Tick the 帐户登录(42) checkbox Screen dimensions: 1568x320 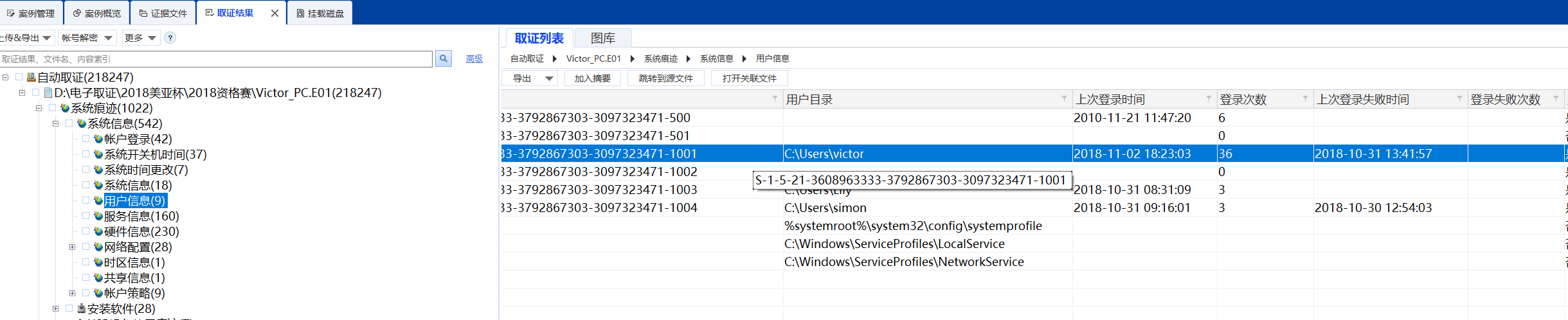point(86,139)
